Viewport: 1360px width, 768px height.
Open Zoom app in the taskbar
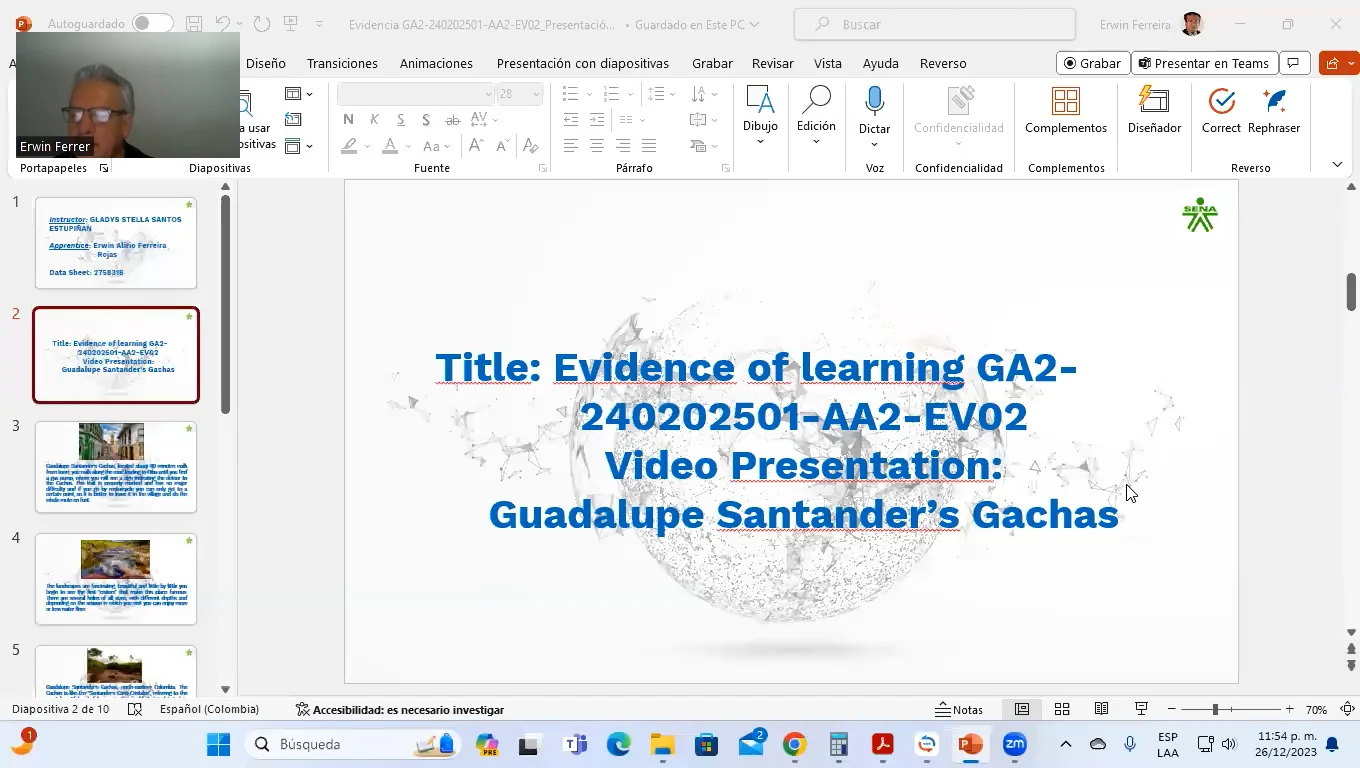[1014, 744]
